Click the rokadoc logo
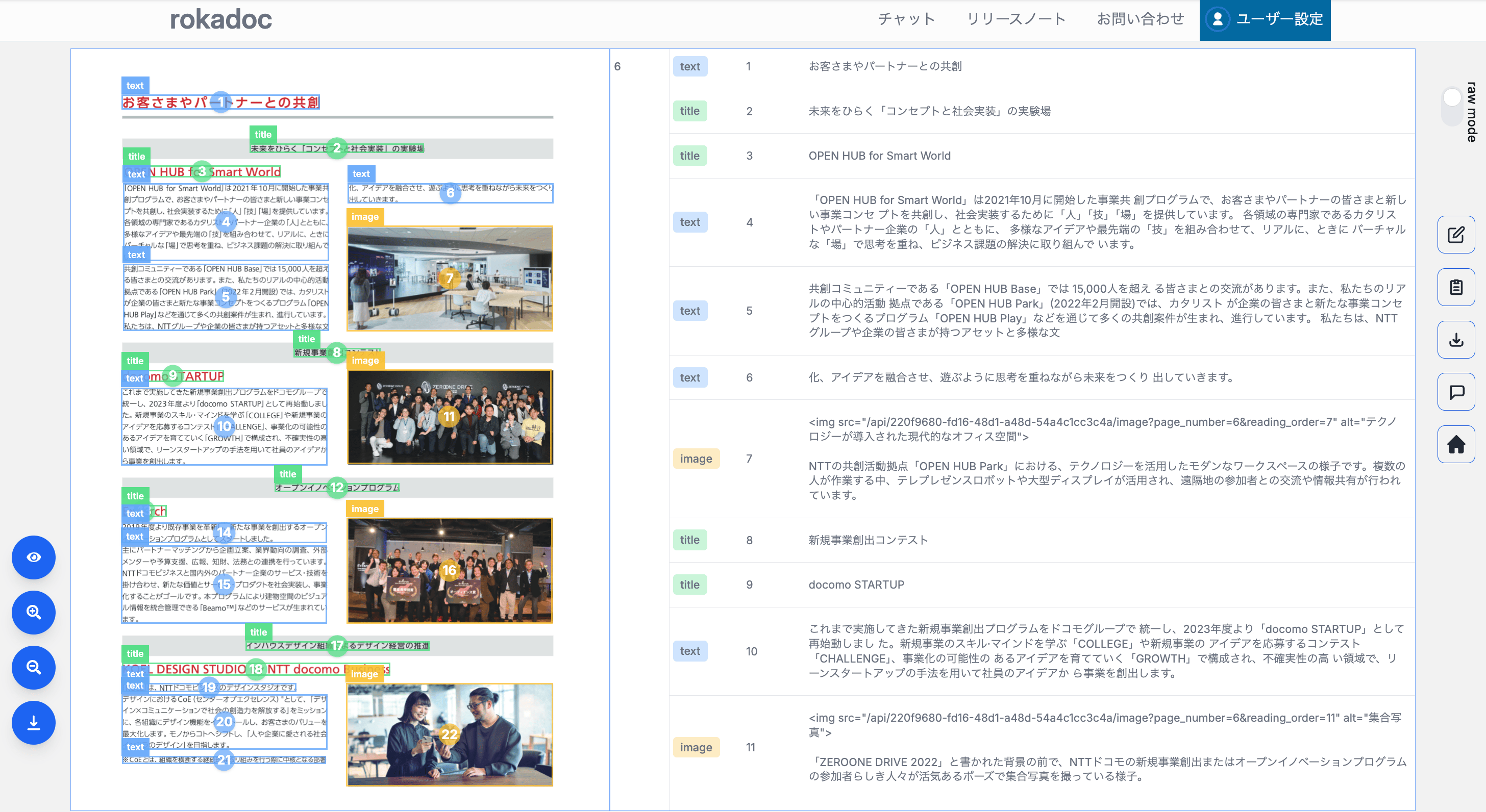Screen dimensions: 1486x812 click(221, 19)
